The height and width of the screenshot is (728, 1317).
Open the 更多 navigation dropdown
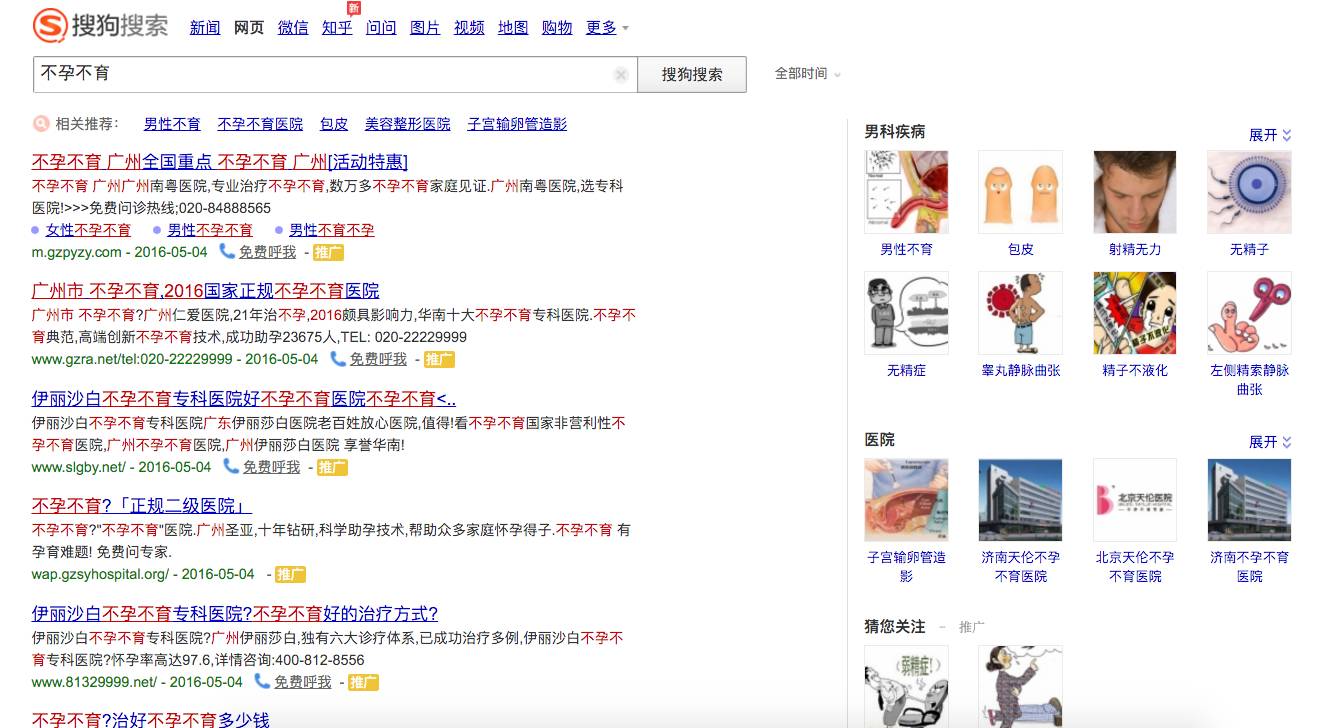[607, 28]
